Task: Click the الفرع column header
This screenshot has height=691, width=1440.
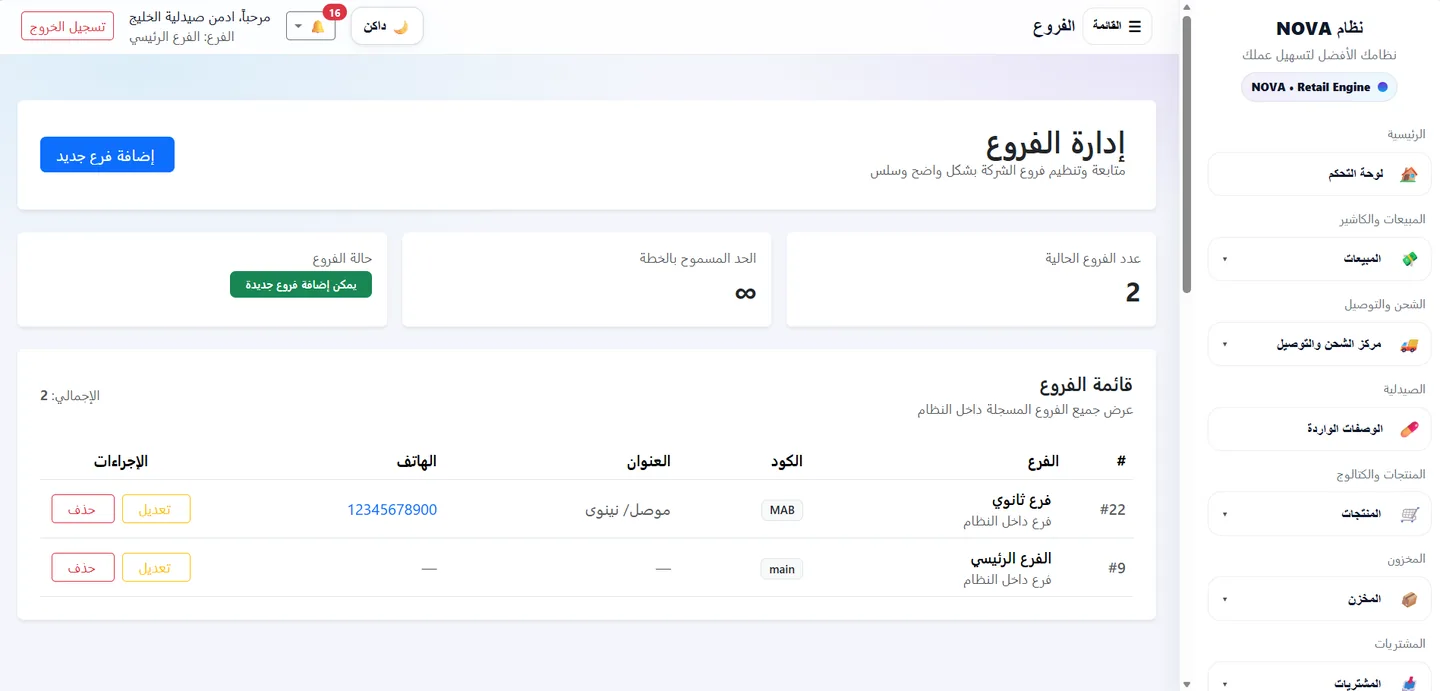Action: (x=1042, y=461)
